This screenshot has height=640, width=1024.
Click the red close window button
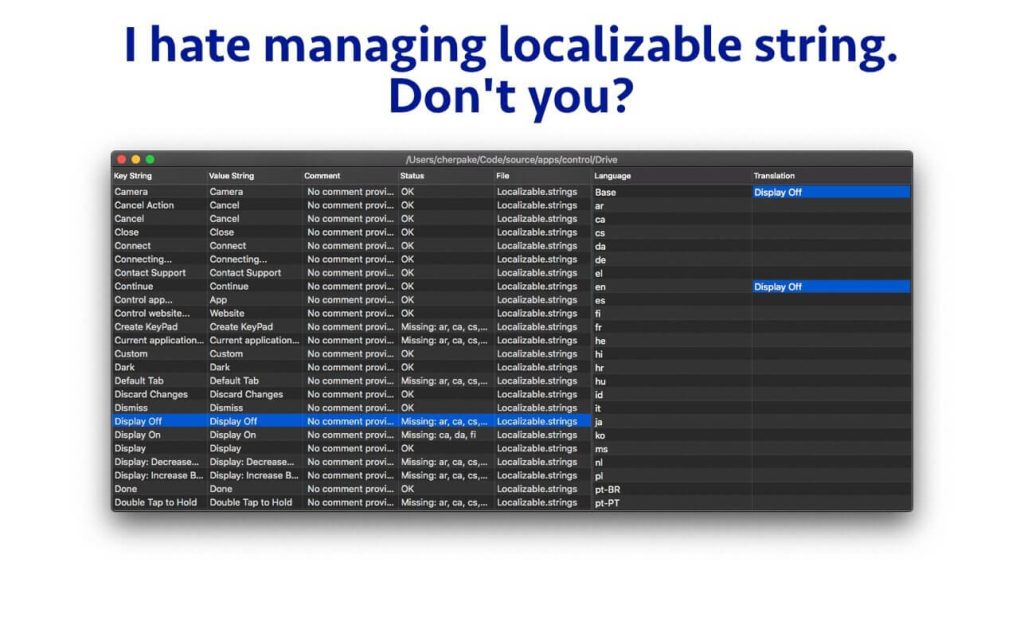click(121, 159)
